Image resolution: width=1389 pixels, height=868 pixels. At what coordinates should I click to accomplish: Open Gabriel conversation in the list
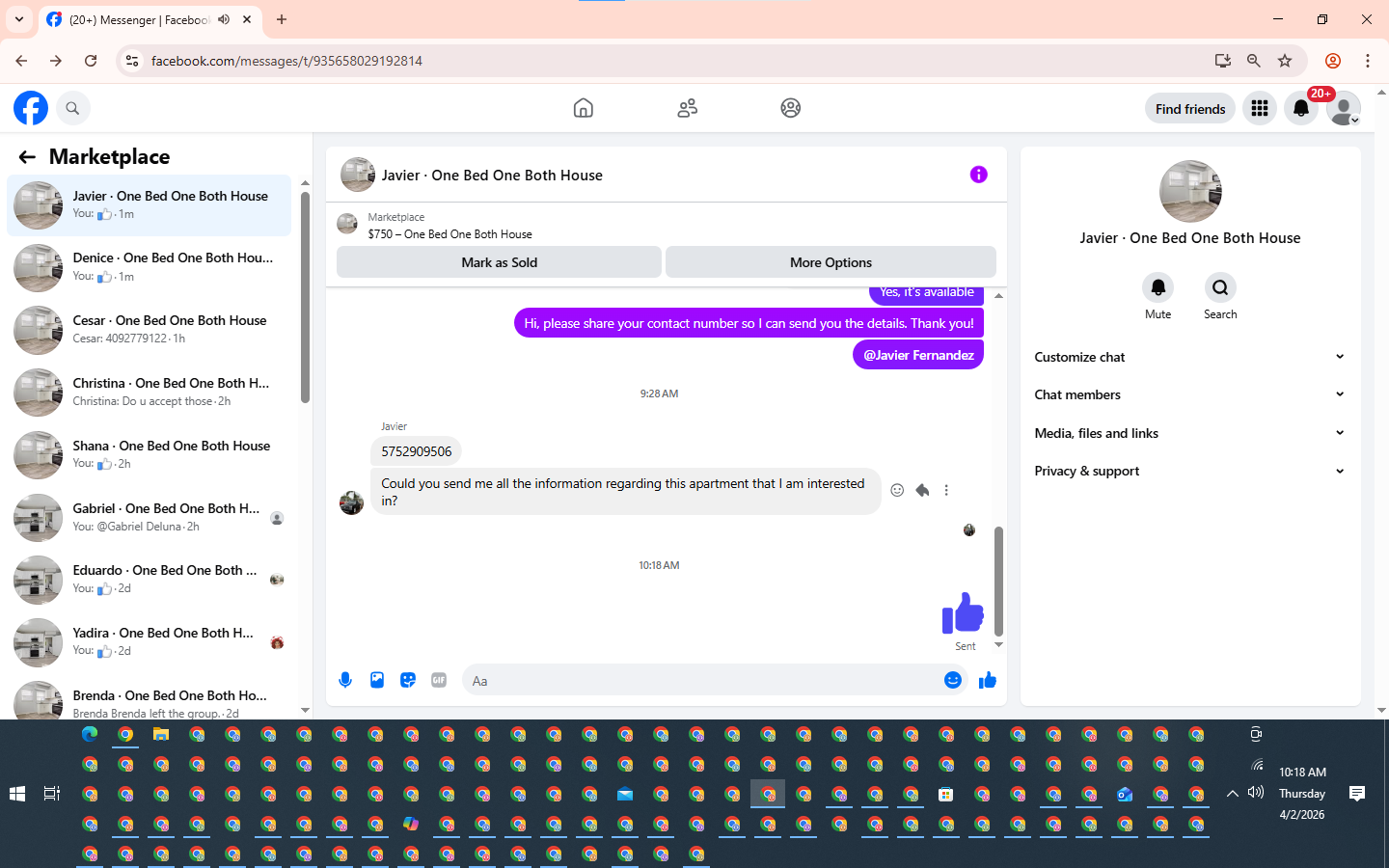pos(149,518)
